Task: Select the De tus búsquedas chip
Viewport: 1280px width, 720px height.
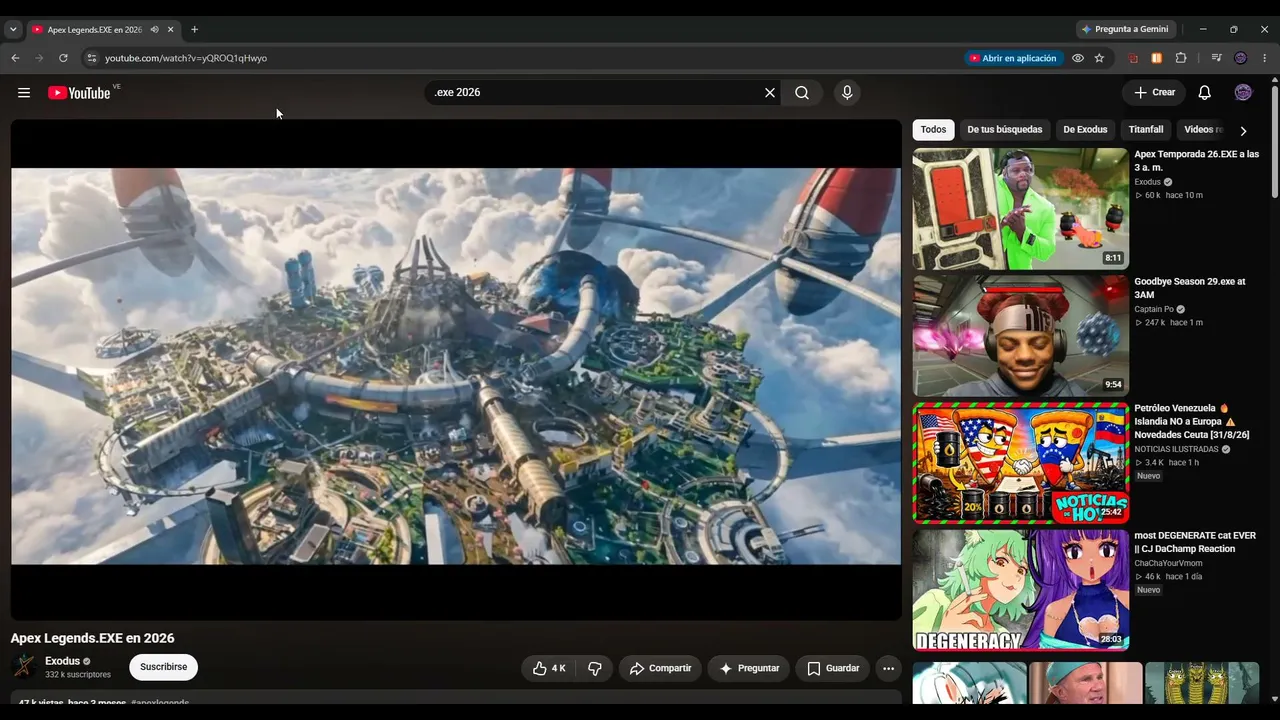Action: [1004, 130]
